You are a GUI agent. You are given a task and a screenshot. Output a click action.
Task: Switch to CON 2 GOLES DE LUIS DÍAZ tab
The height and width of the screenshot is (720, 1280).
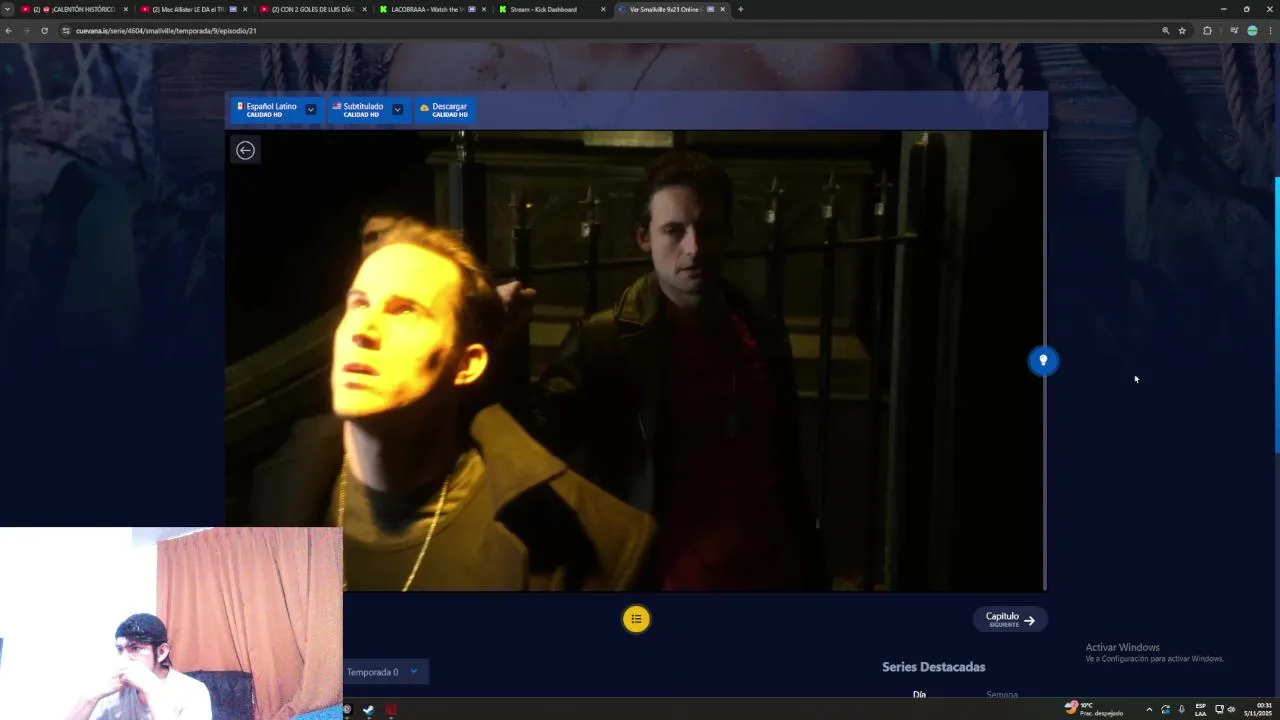(313, 9)
